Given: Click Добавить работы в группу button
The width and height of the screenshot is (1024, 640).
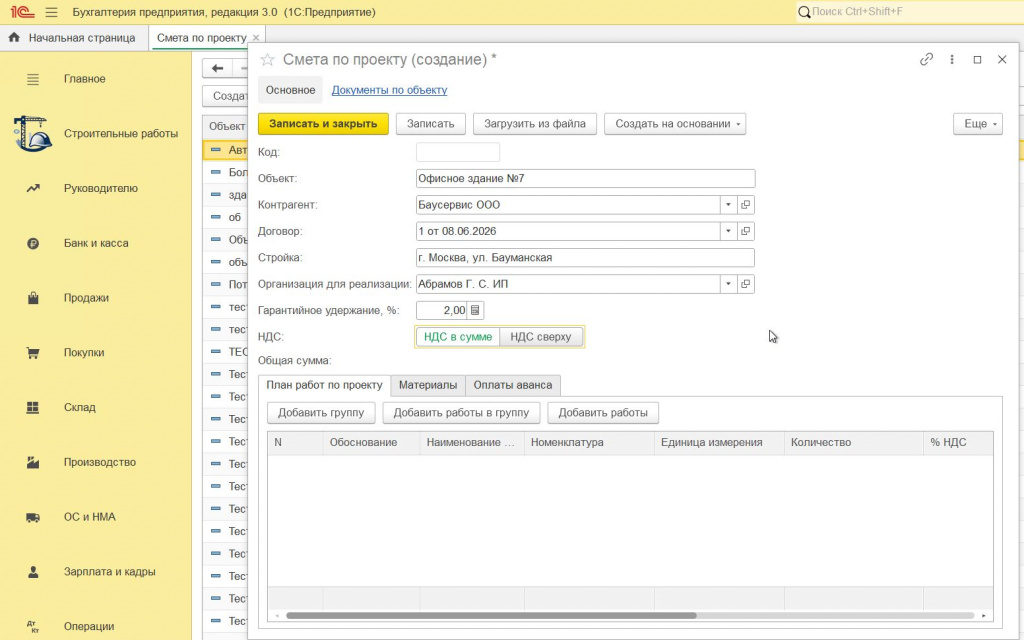Looking at the screenshot, I should pyautogui.click(x=461, y=413).
